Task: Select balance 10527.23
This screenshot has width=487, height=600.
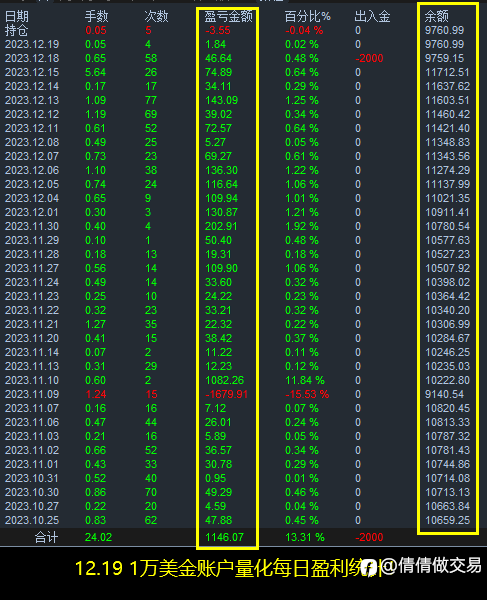Action: [448, 254]
